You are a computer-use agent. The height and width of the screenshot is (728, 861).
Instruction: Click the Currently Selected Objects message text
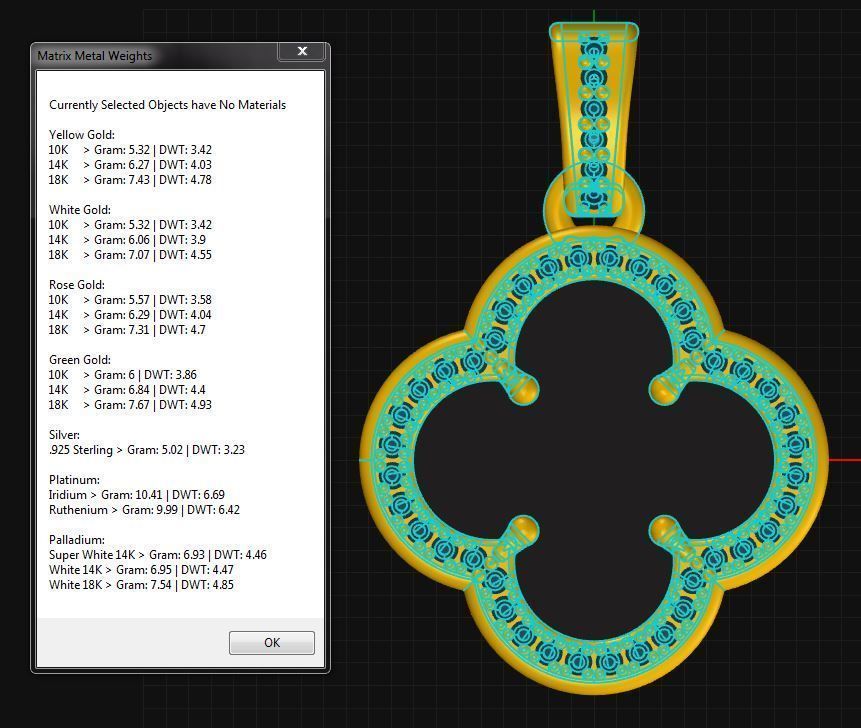point(167,104)
